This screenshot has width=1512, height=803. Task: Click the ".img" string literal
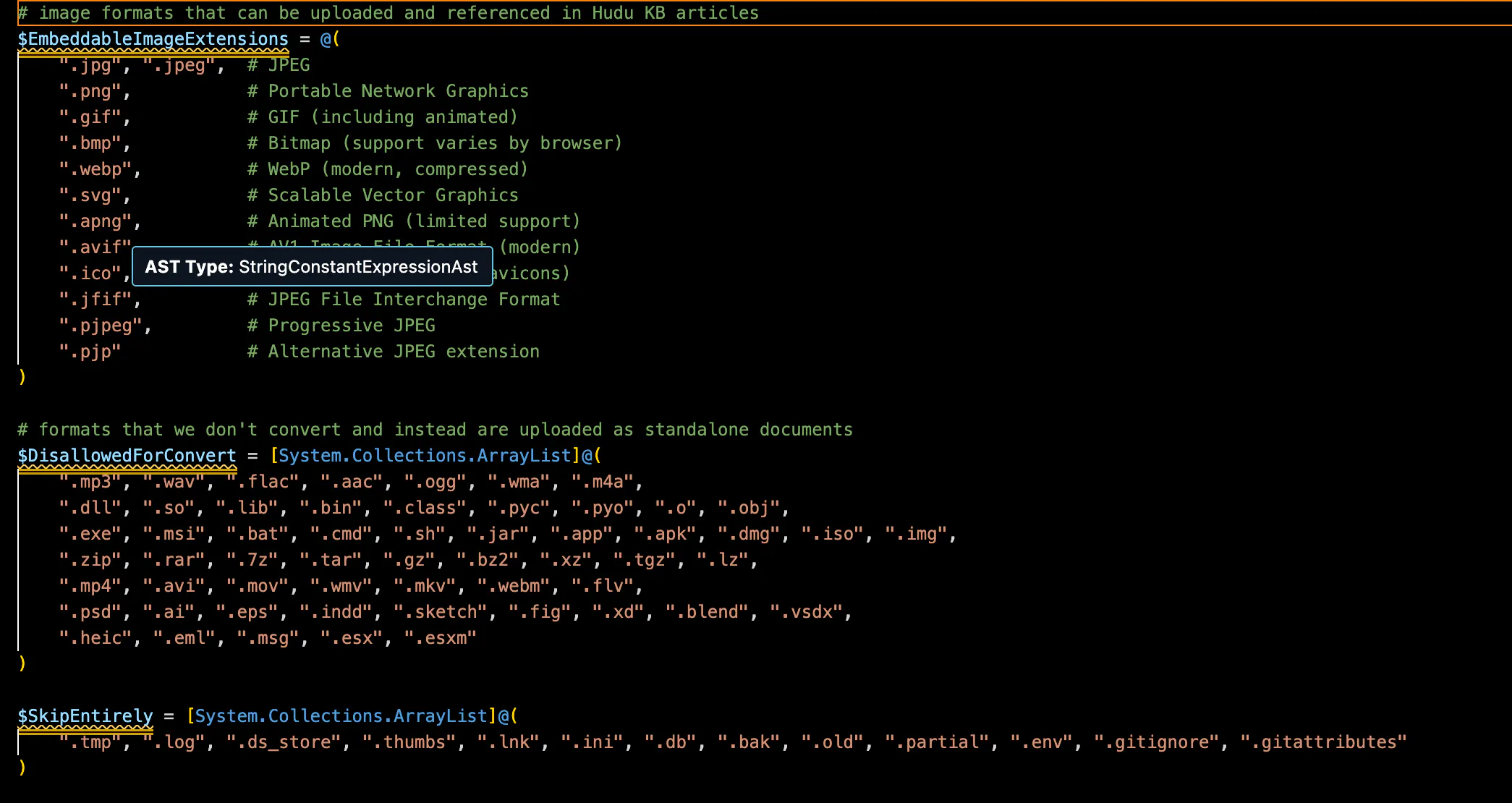click(917, 534)
